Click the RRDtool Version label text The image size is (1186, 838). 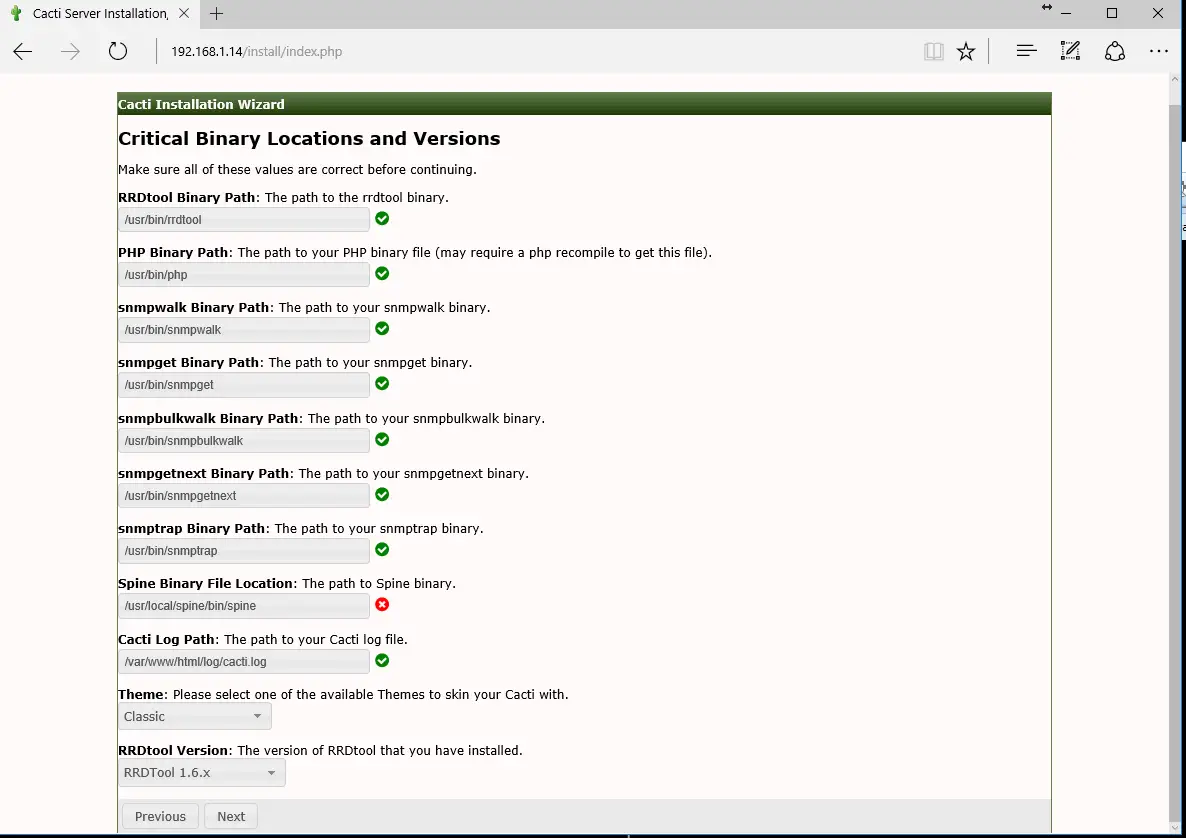point(173,750)
